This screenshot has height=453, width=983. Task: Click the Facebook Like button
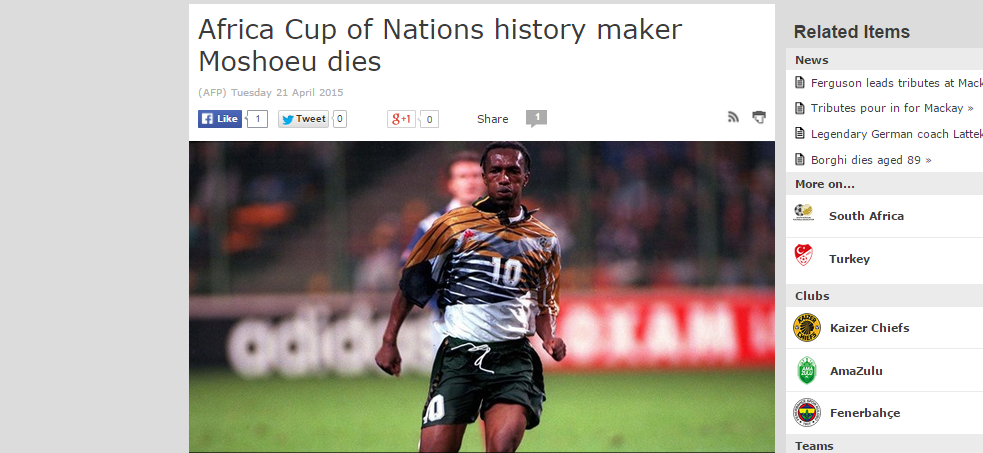[220, 119]
